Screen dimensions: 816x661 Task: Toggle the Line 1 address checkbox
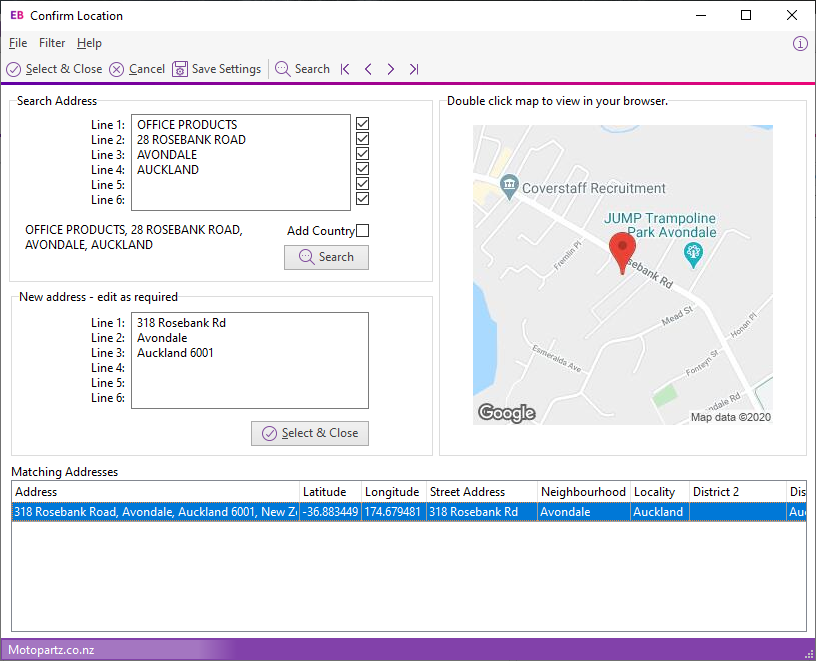click(x=361, y=124)
